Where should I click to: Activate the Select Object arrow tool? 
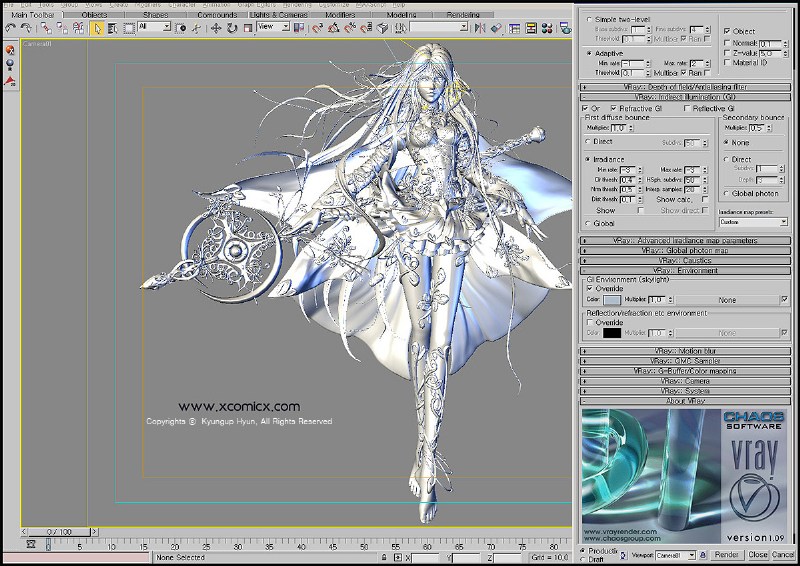tap(97, 28)
